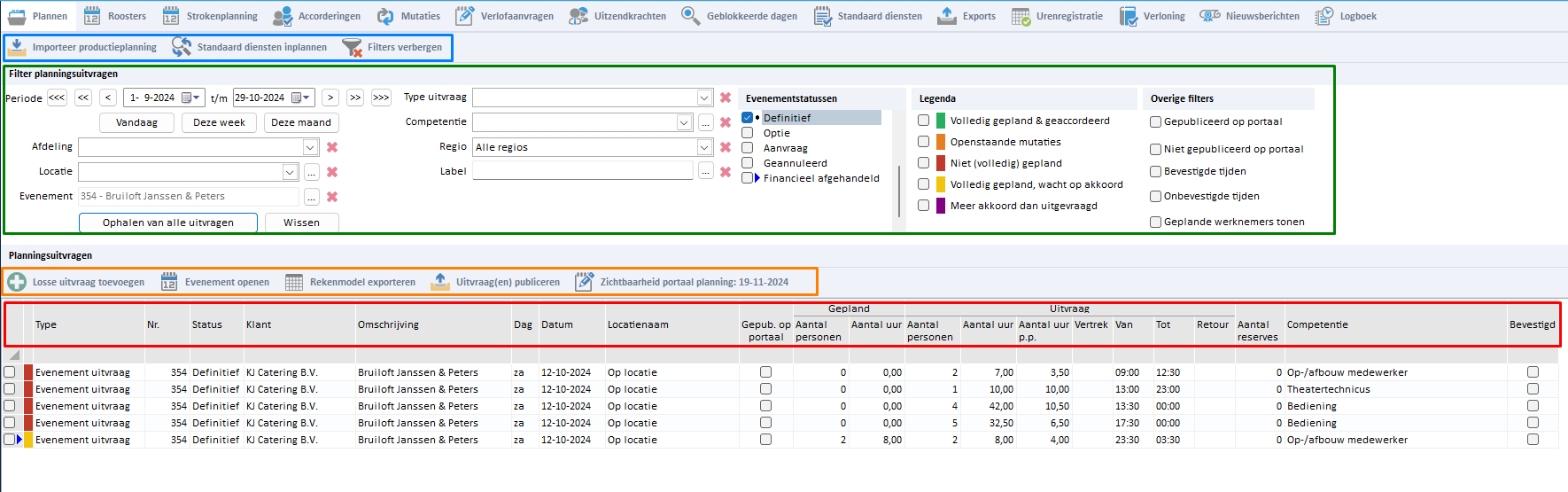Open the Verloning icon
This screenshot has width=1568, height=492.
(1129, 16)
